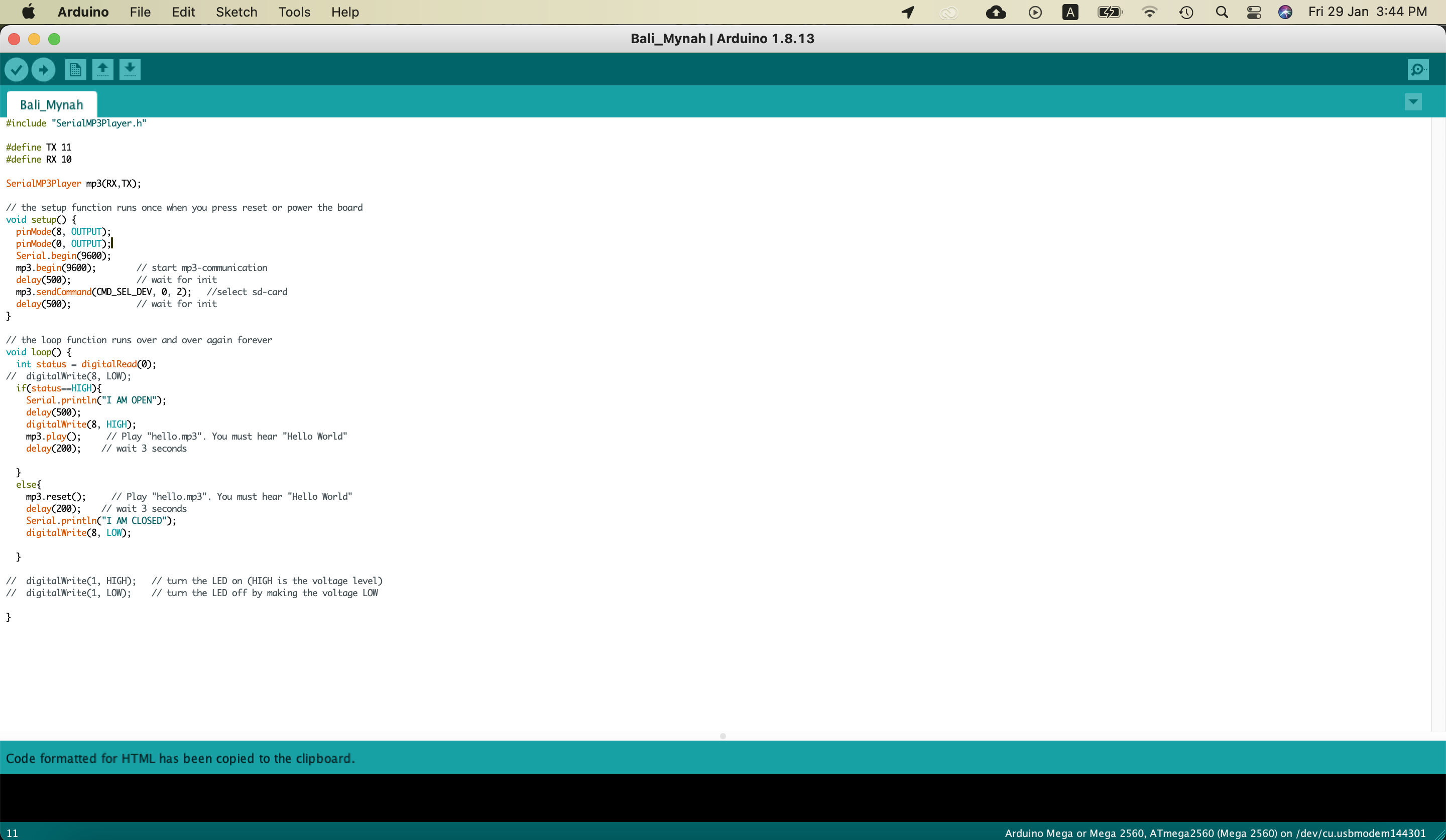Open the Help menu
Screen dimensions: 1446x840
pyautogui.click(x=345, y=12)
